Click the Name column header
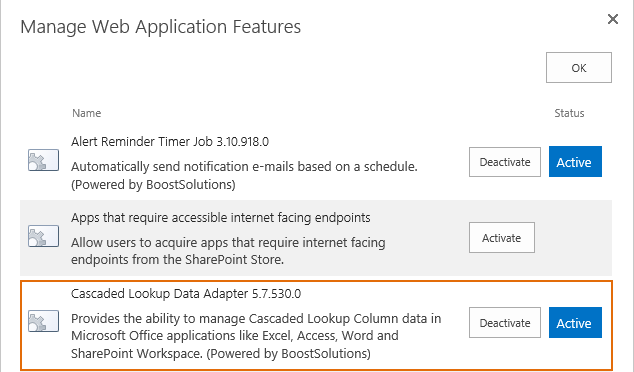 point(87,113)
